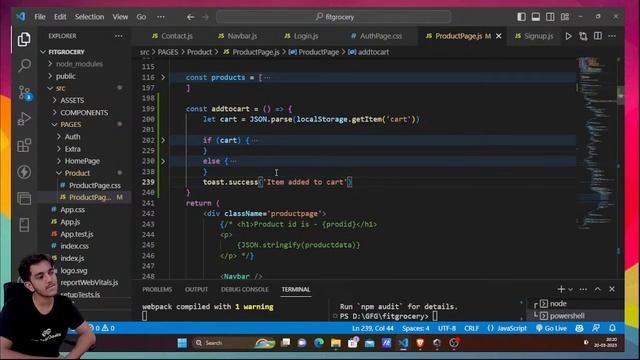Open Customize Layout icon

click(x=565, y=17)
